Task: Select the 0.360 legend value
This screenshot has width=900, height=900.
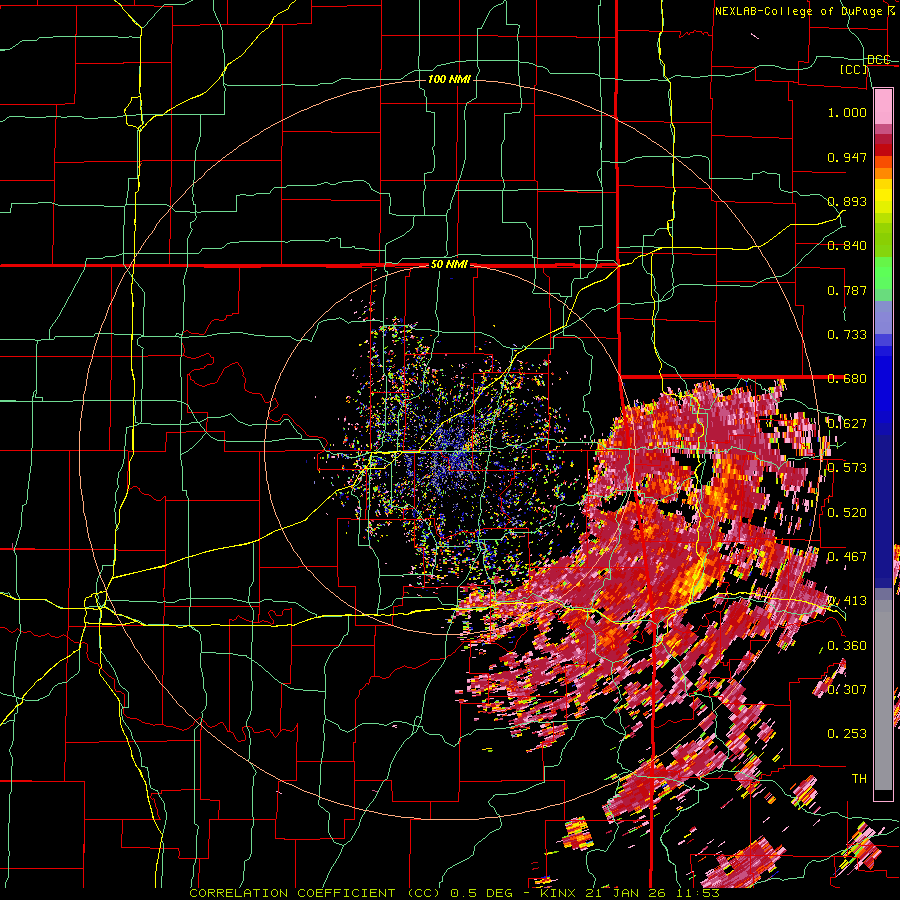Action: click(847, 646)
